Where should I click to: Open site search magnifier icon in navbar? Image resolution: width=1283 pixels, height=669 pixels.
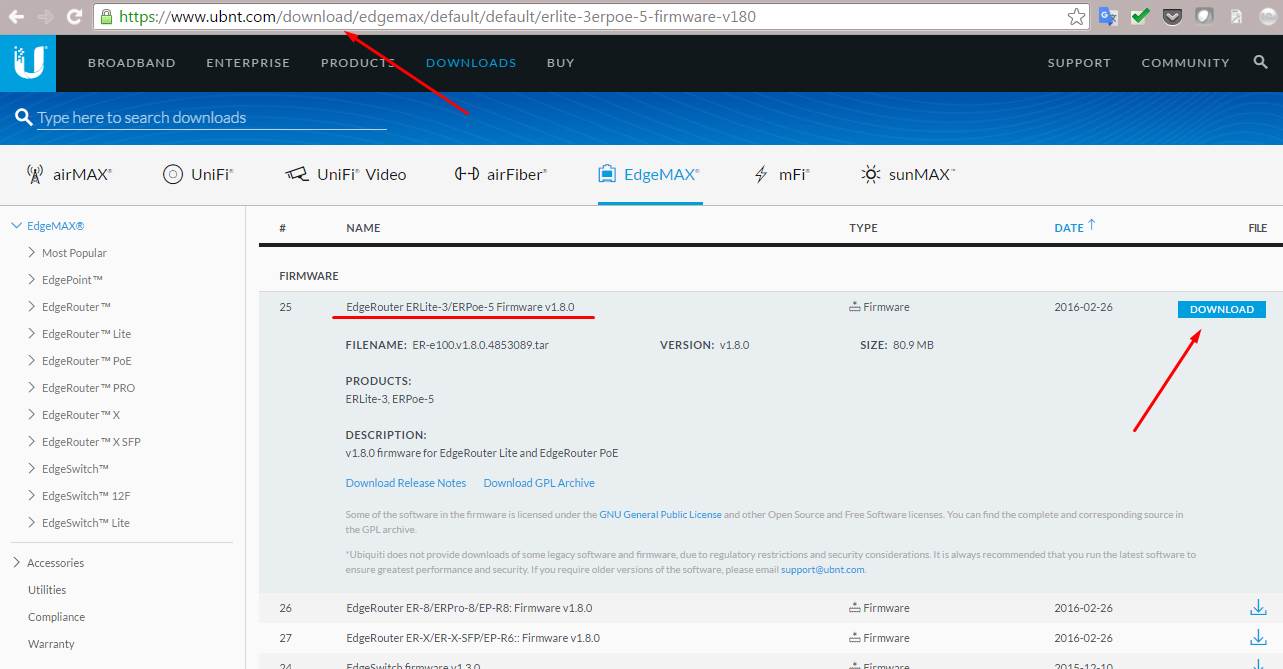pyautogui.click(x=1260, y=62)
